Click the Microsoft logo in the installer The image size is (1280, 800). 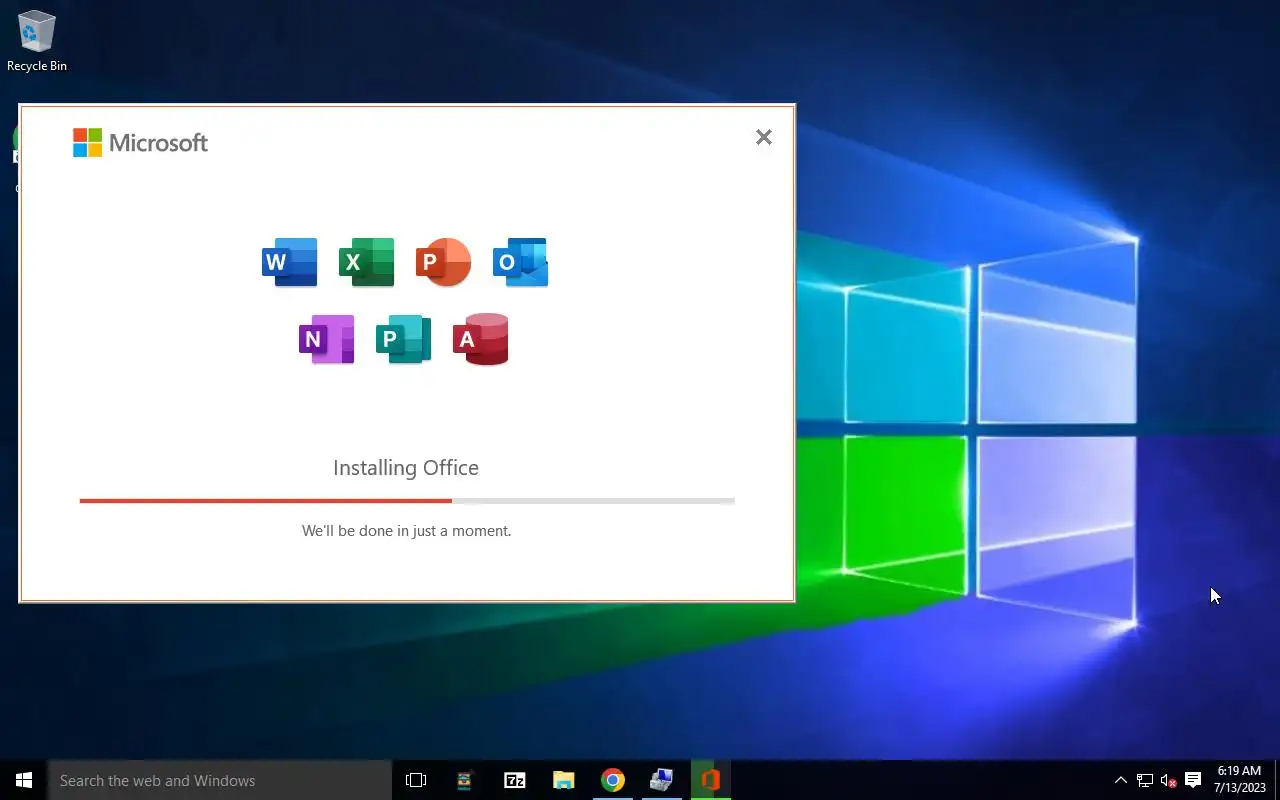tap(140, 143)
